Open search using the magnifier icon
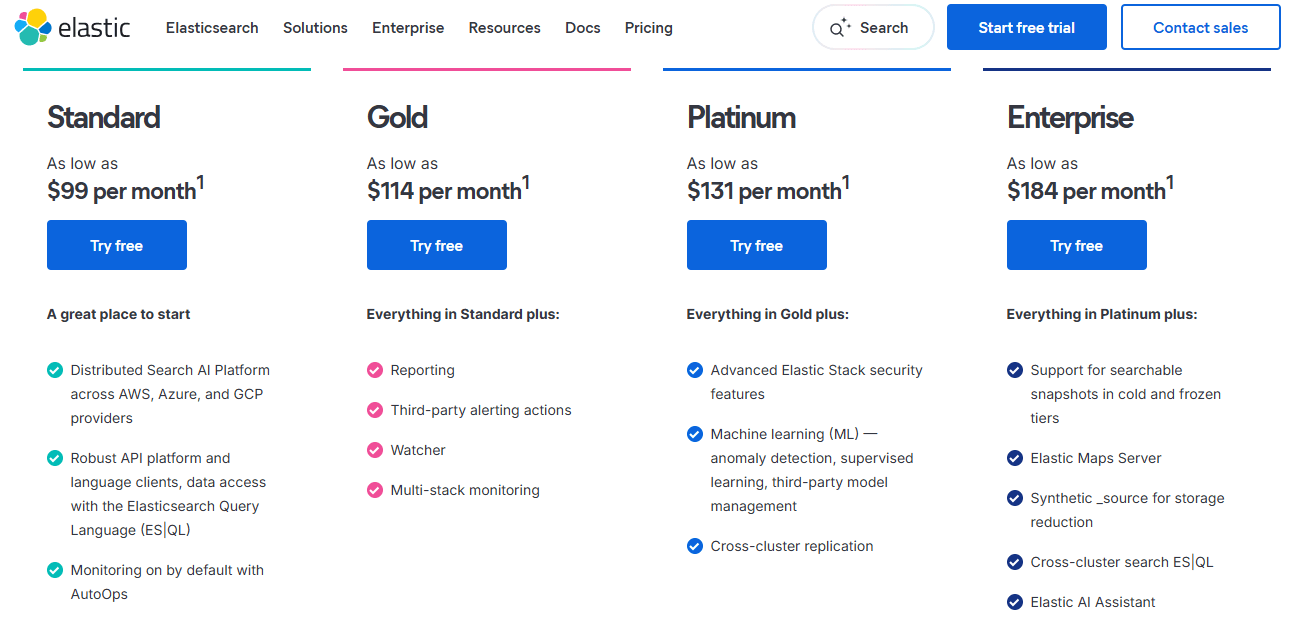 tap(838, 28)
